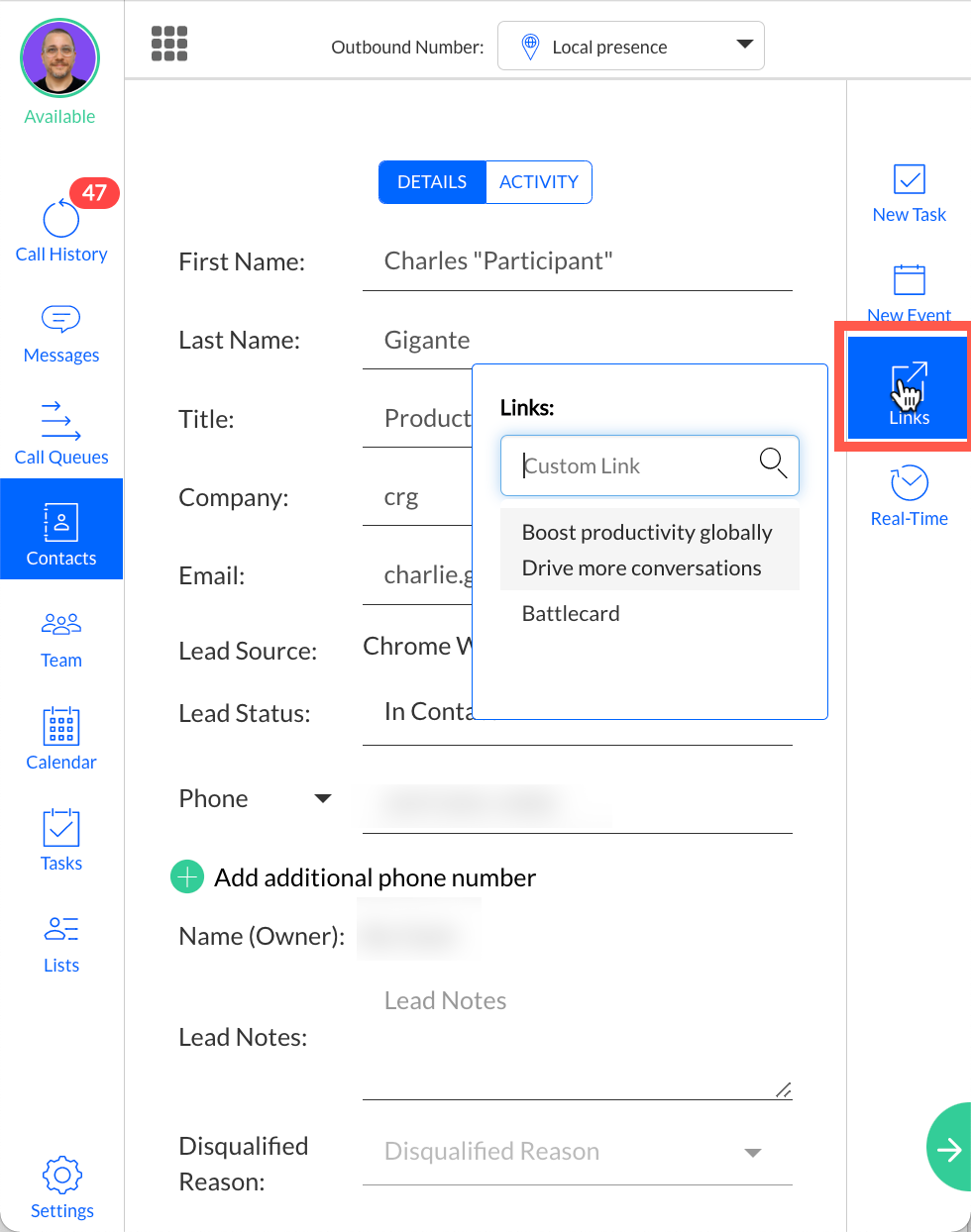The image size is (971, 1232).
Task: Click the search magnifier in Links
Action: coord(773,462)
